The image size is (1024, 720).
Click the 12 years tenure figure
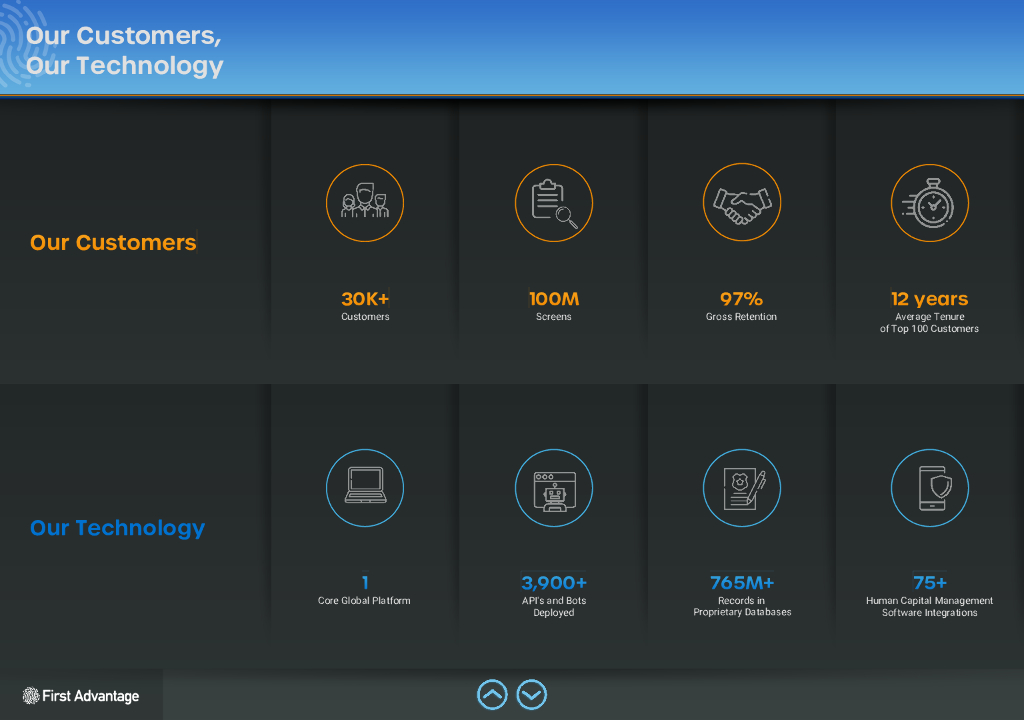click(930, 299)
